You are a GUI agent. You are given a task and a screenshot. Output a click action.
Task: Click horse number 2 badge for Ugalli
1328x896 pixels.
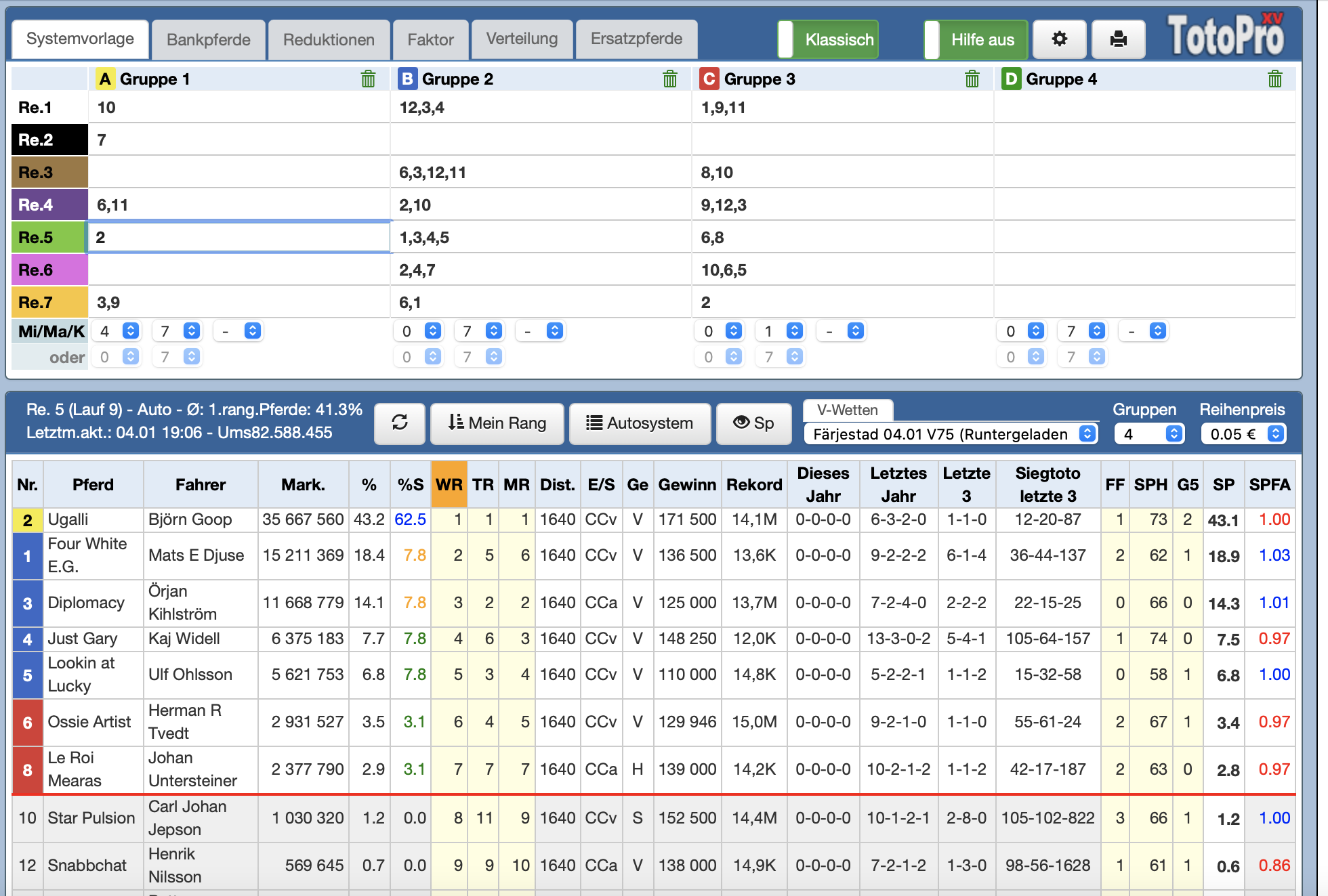tap(28, 520)
